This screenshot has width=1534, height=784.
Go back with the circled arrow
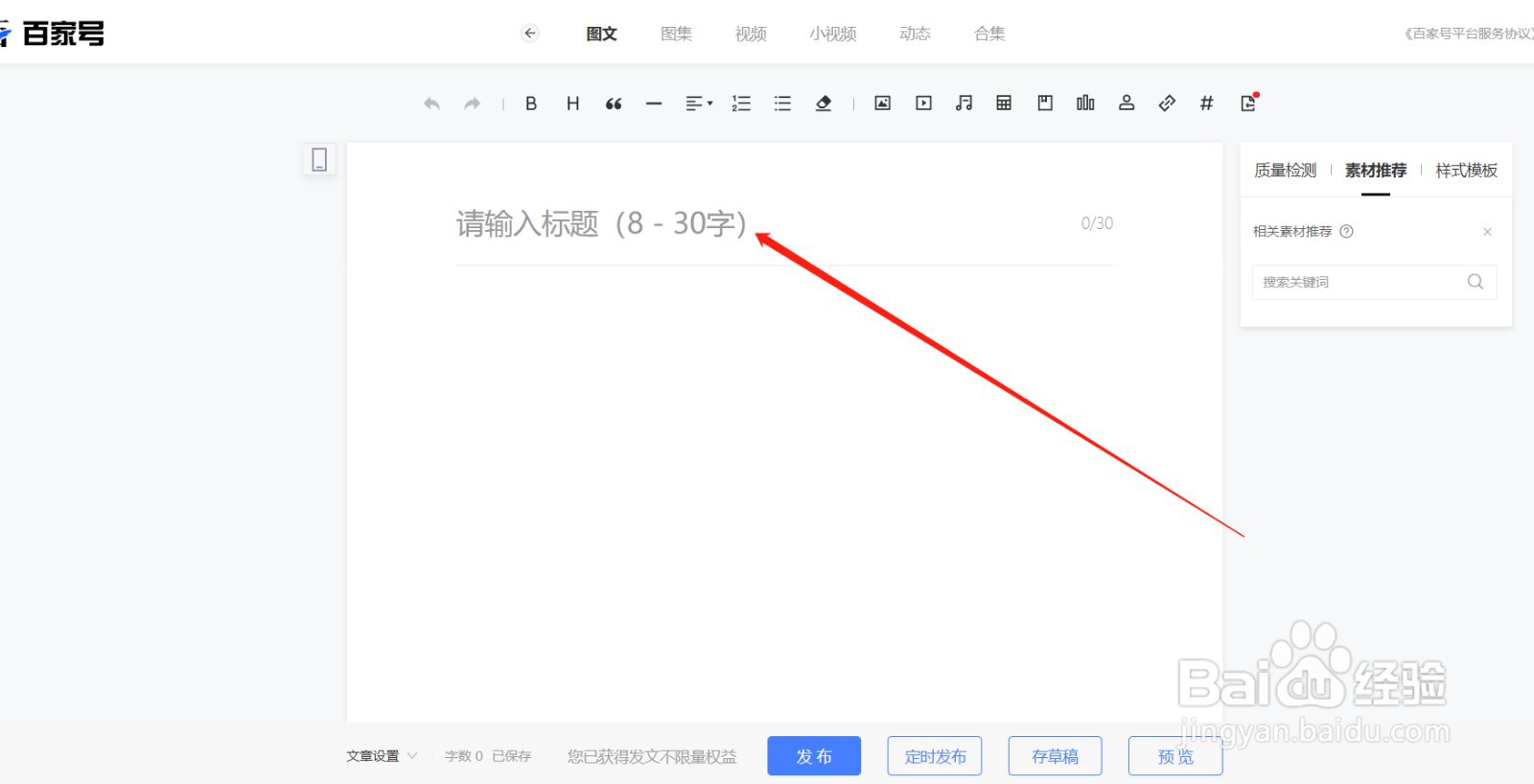point(530,34)
